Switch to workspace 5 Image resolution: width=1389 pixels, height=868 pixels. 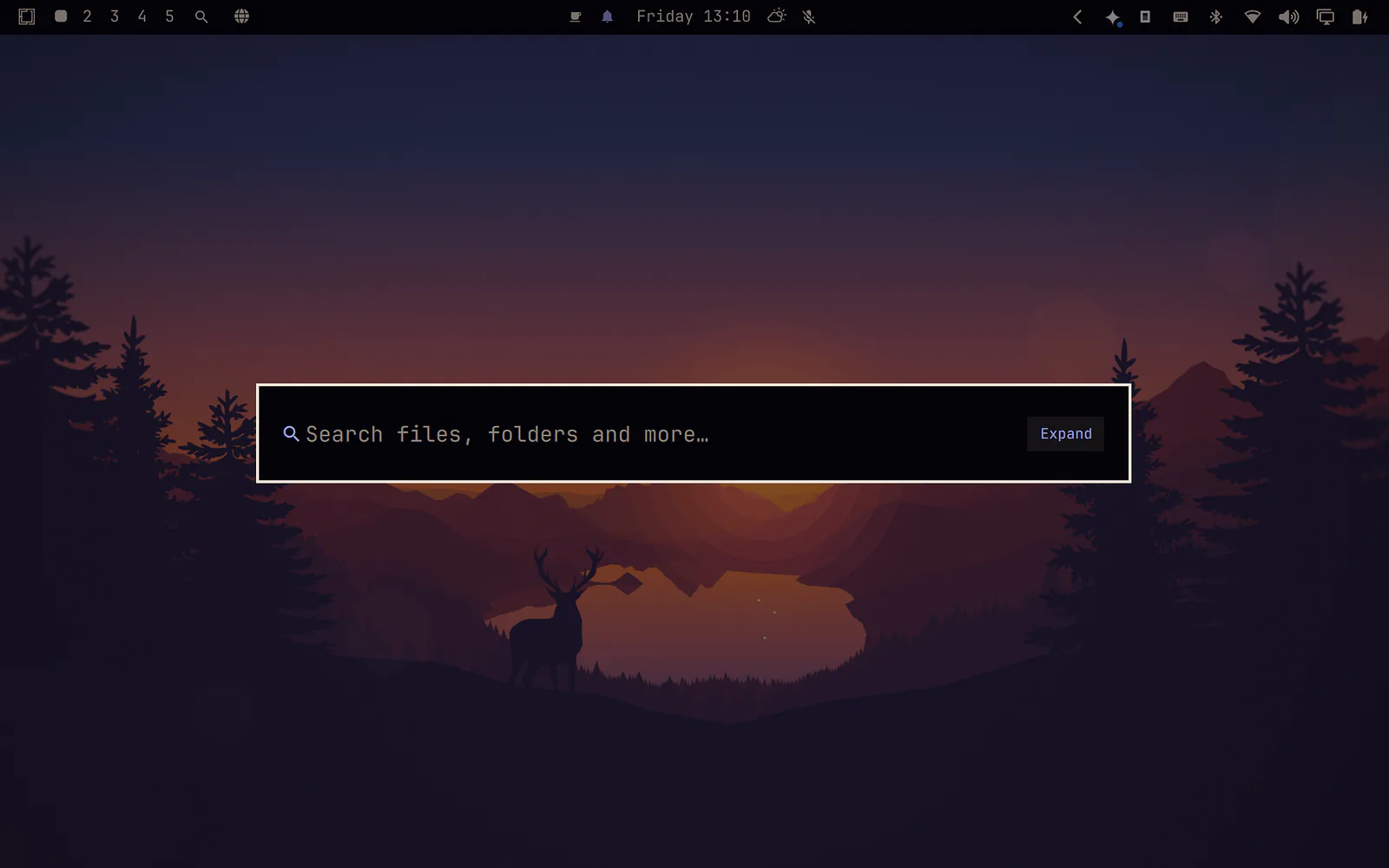pos(169,16)
